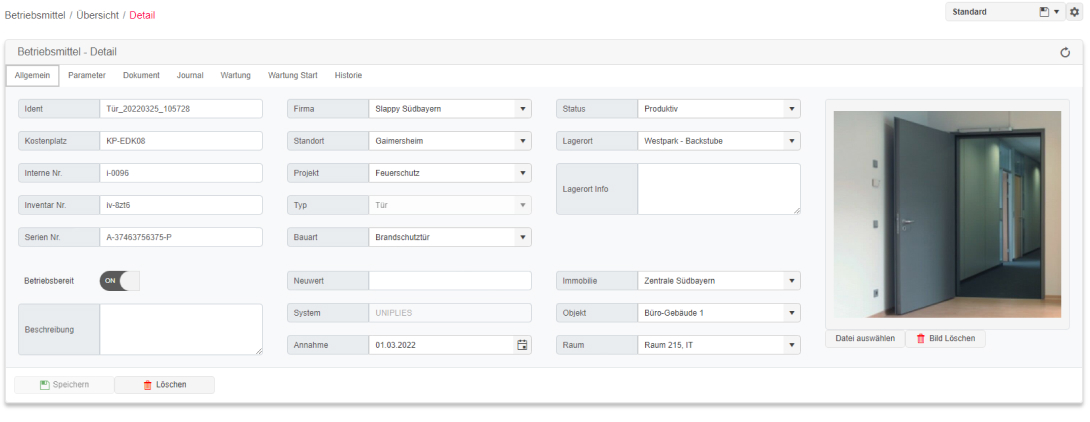
Task: Toggle the Betriebsbereit switch off
Action: [x=120, y=281]
